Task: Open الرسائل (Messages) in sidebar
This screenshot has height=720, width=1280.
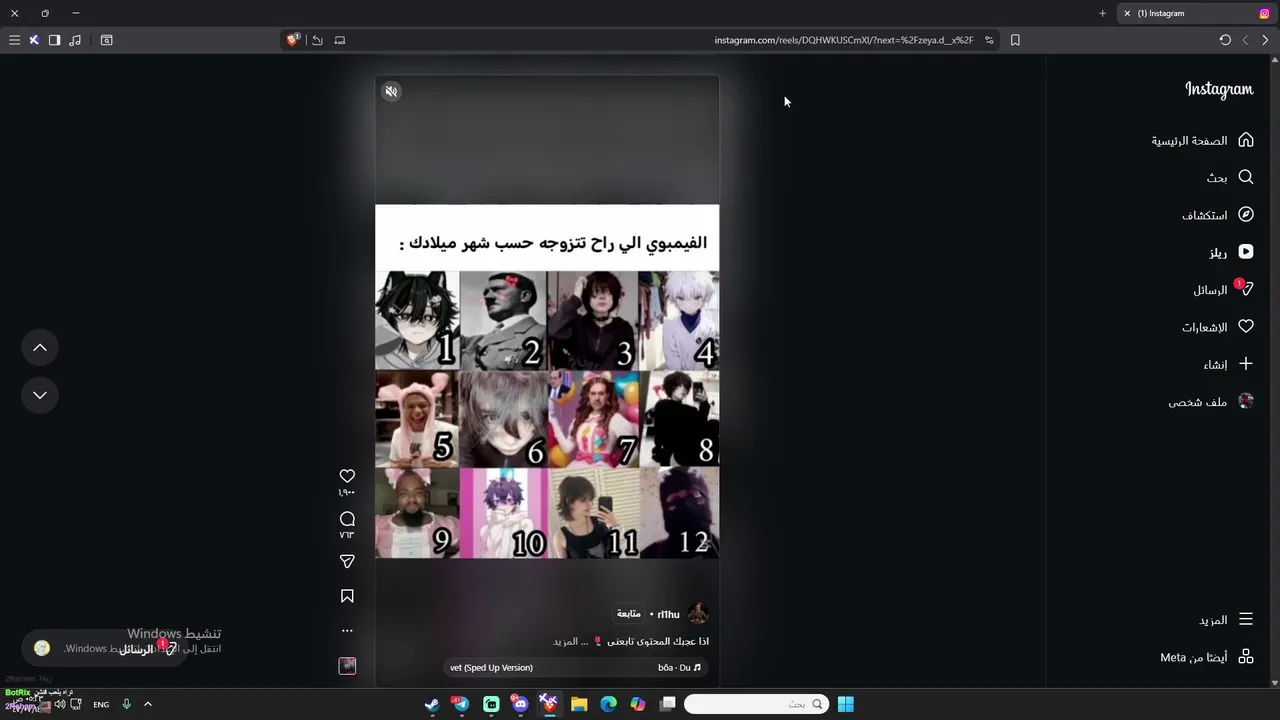Action: (x=1223, y=290)
